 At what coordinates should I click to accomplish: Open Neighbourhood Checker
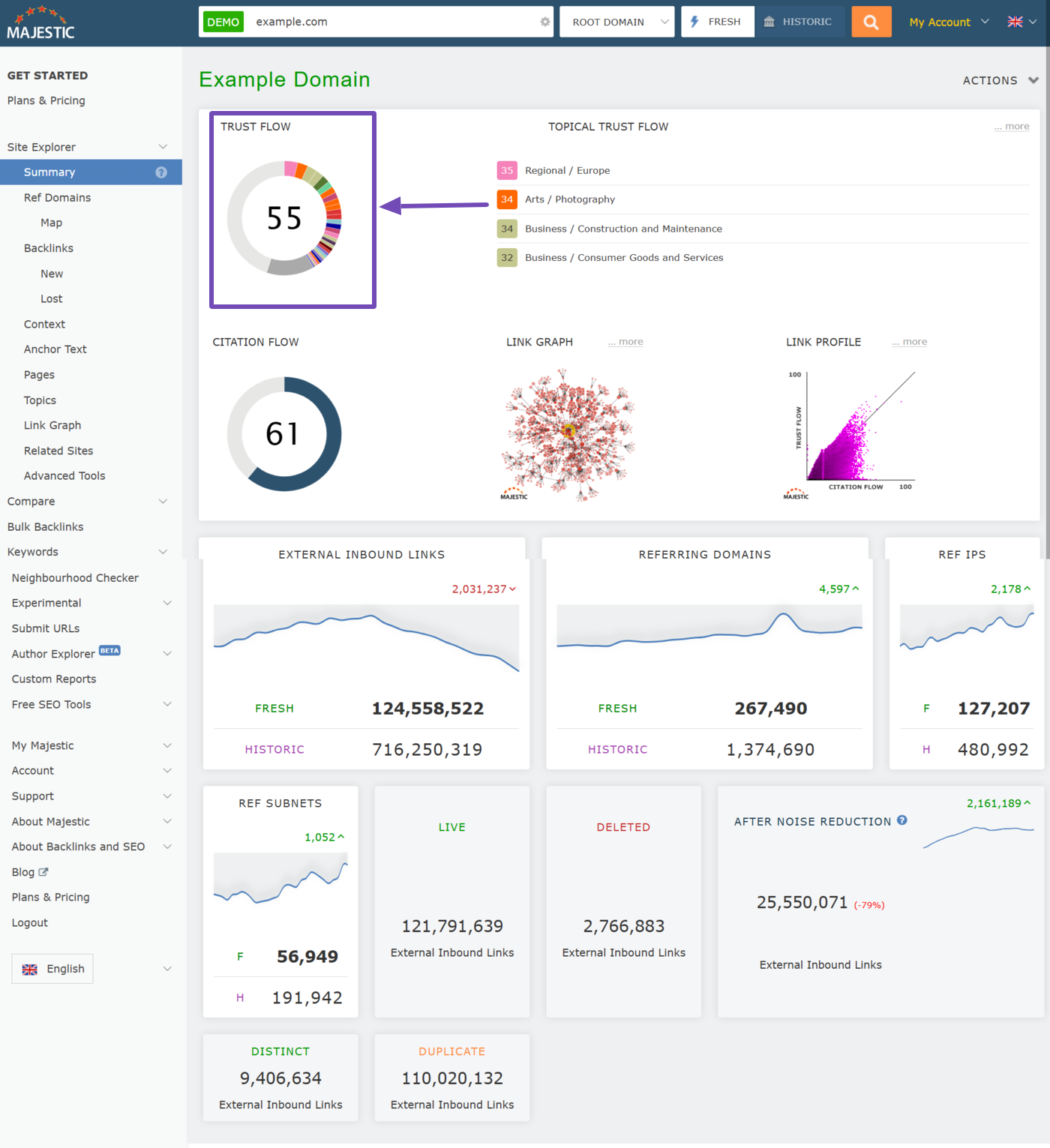75,578
